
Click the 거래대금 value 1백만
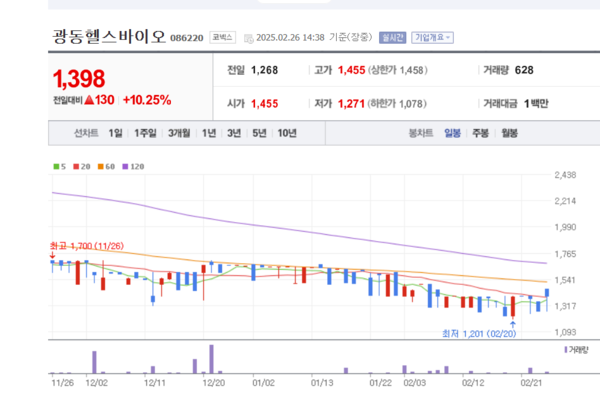pos(536,104)
